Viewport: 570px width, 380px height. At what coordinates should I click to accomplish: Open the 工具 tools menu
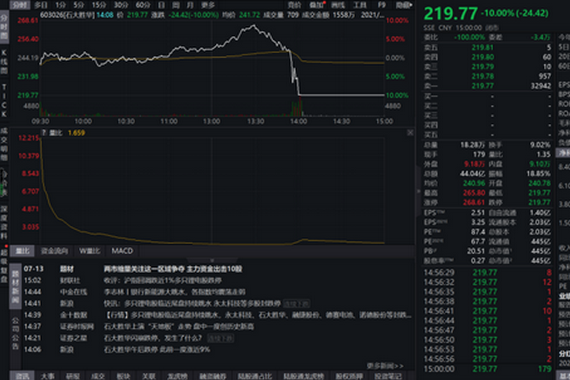pos(360,5)
